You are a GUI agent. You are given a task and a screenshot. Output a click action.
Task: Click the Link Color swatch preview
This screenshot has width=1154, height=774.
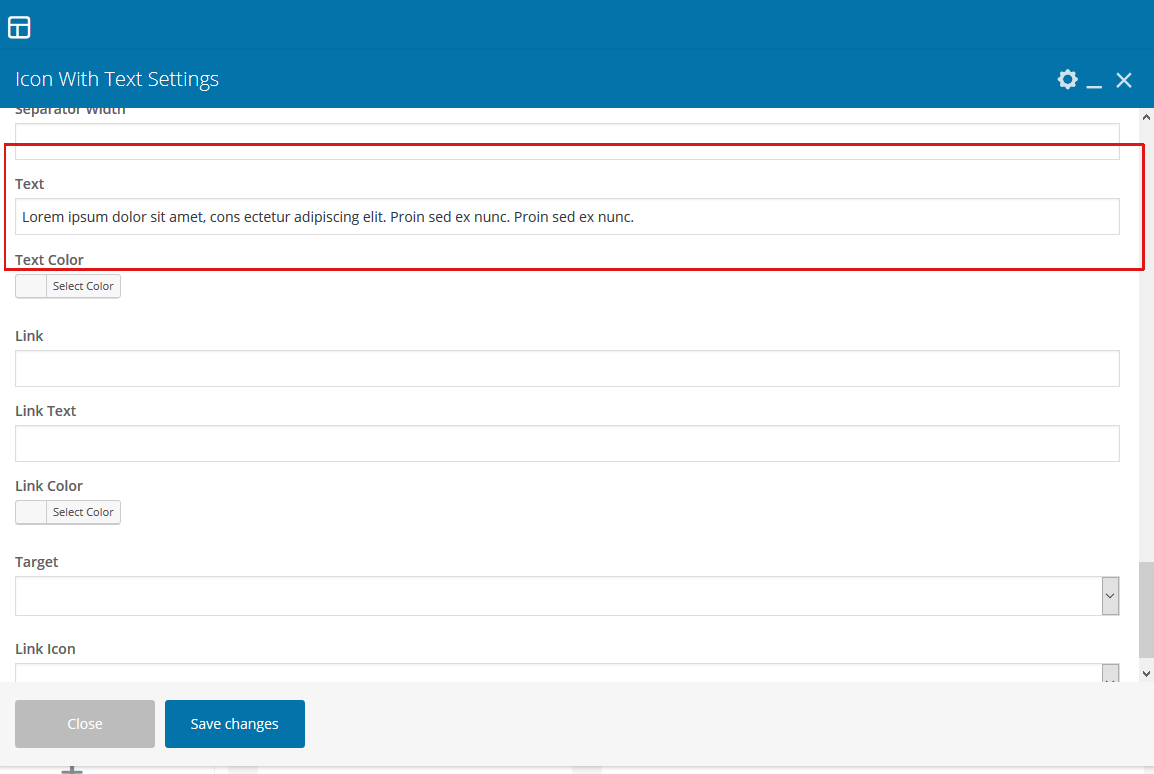pos(31,512)
